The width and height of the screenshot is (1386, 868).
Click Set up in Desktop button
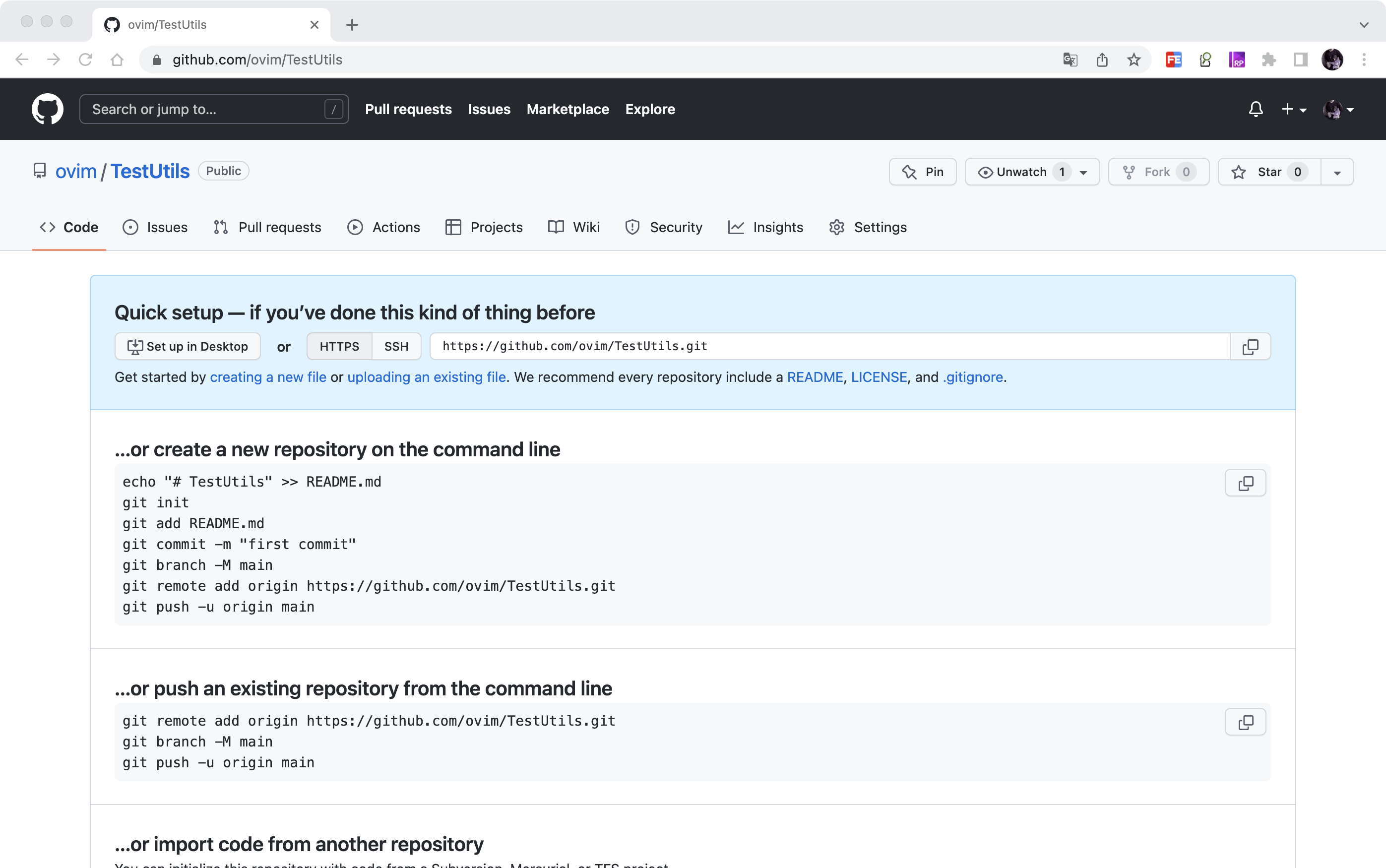(188, 347)
